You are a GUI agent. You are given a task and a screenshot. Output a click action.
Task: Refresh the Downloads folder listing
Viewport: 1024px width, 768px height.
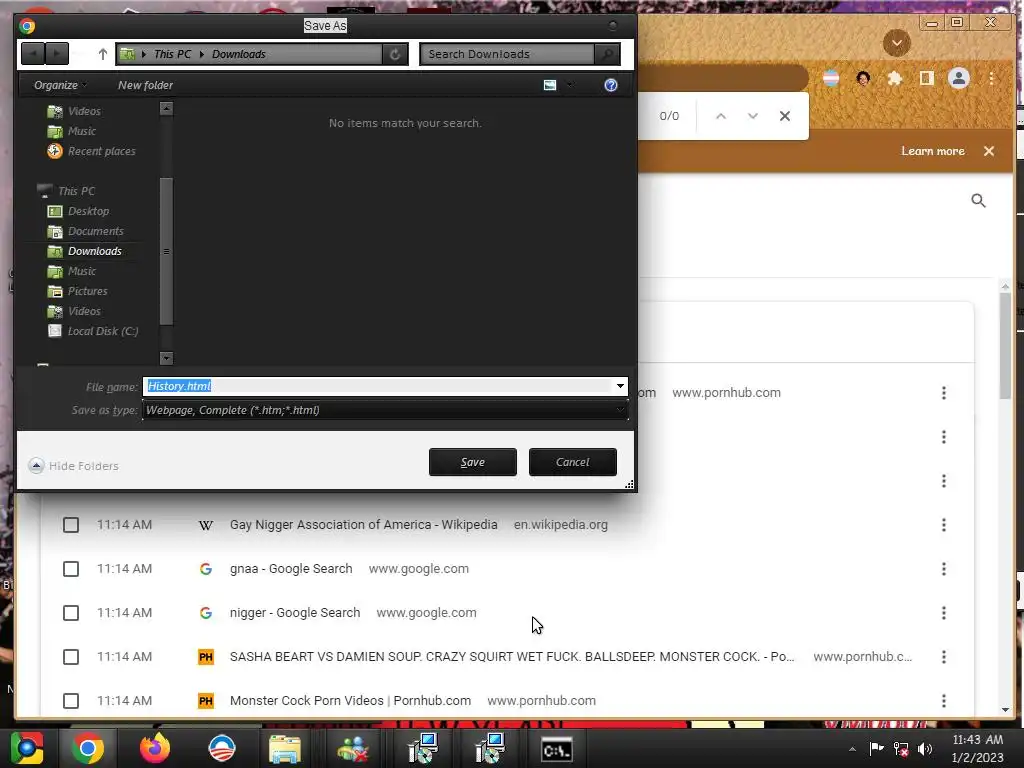395,54
